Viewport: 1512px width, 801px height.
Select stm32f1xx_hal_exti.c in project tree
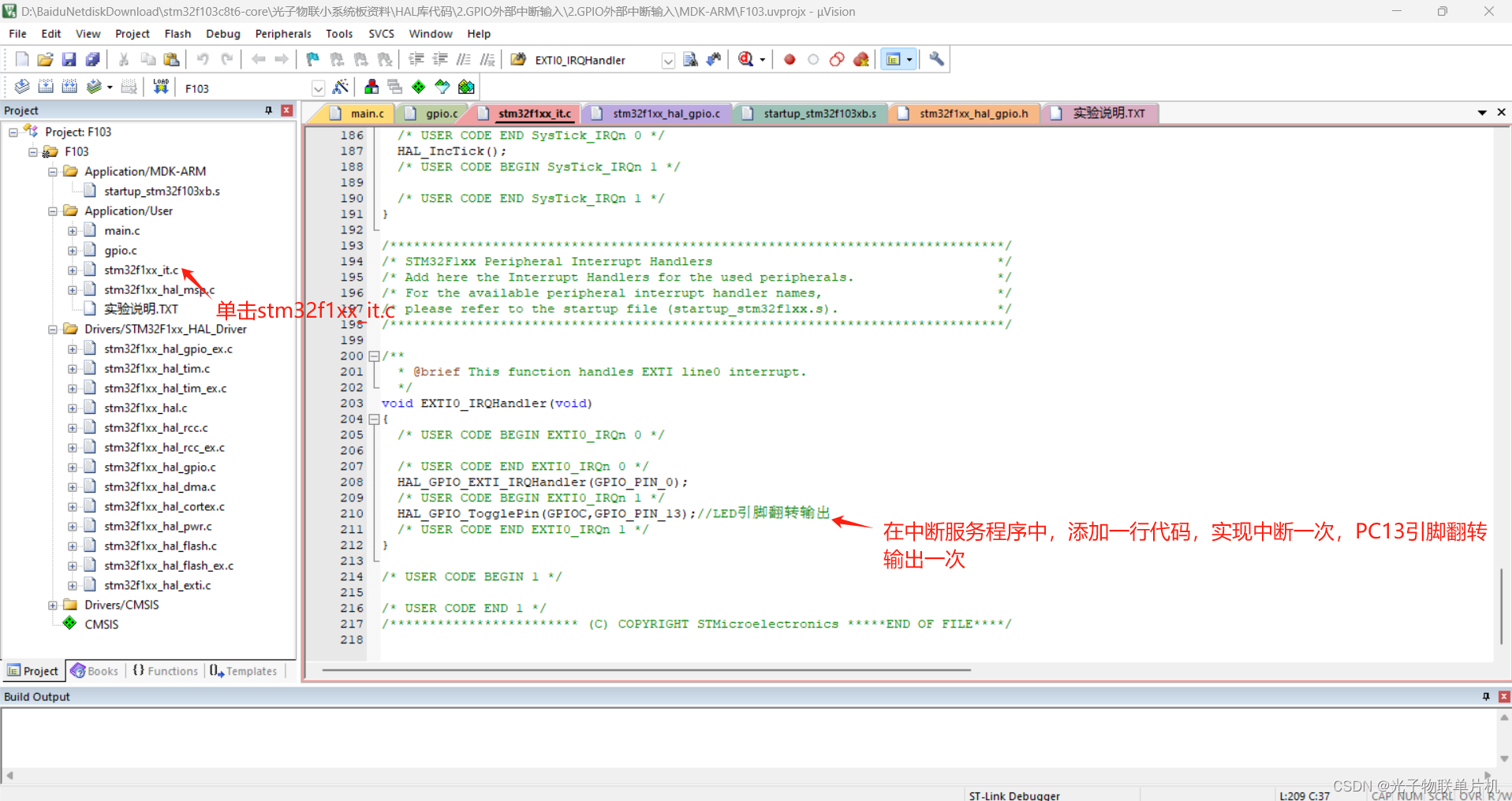click(x=157, y=586)
